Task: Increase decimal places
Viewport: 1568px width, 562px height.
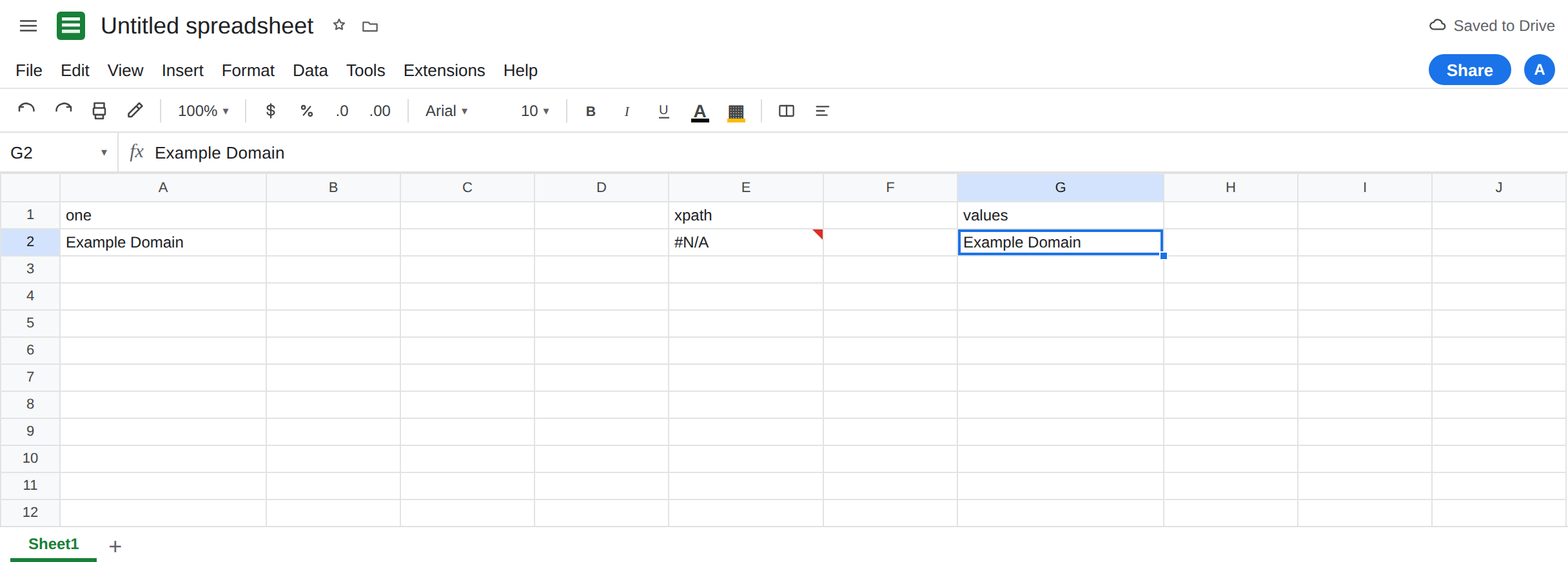Action: tap(380, 111)
